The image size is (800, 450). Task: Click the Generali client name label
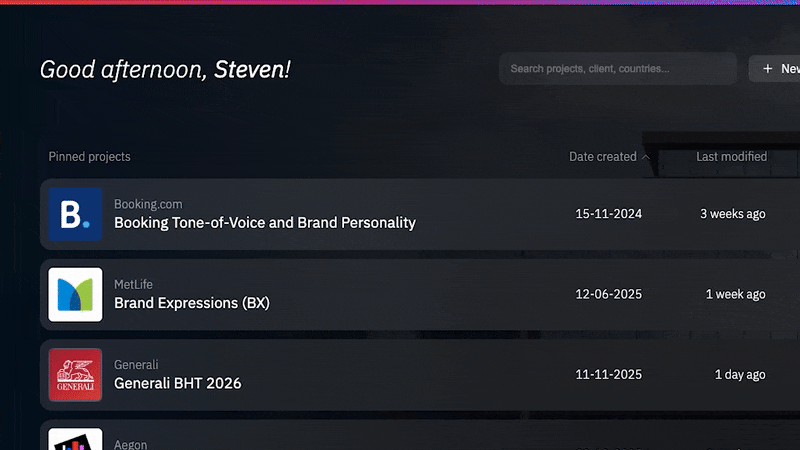(136, 364)
